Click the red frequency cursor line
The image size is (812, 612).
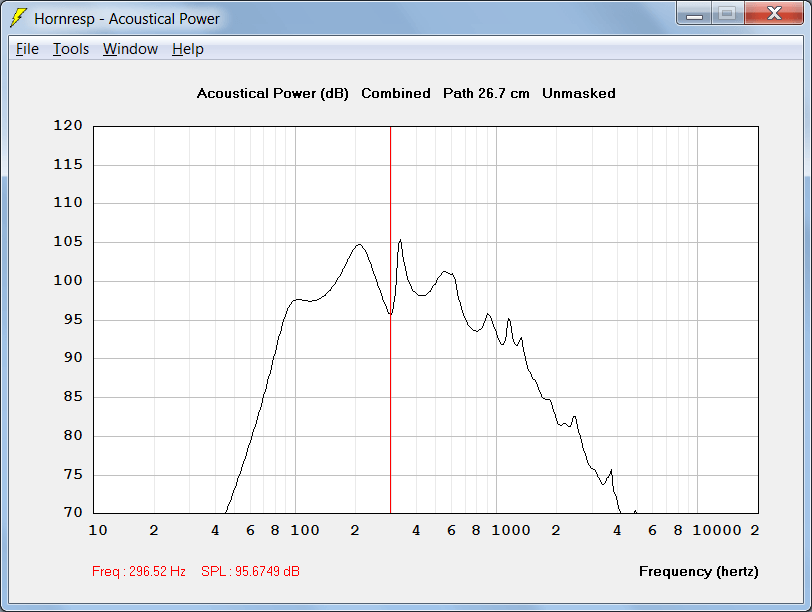pyautogui.click(x=390, y=319)
